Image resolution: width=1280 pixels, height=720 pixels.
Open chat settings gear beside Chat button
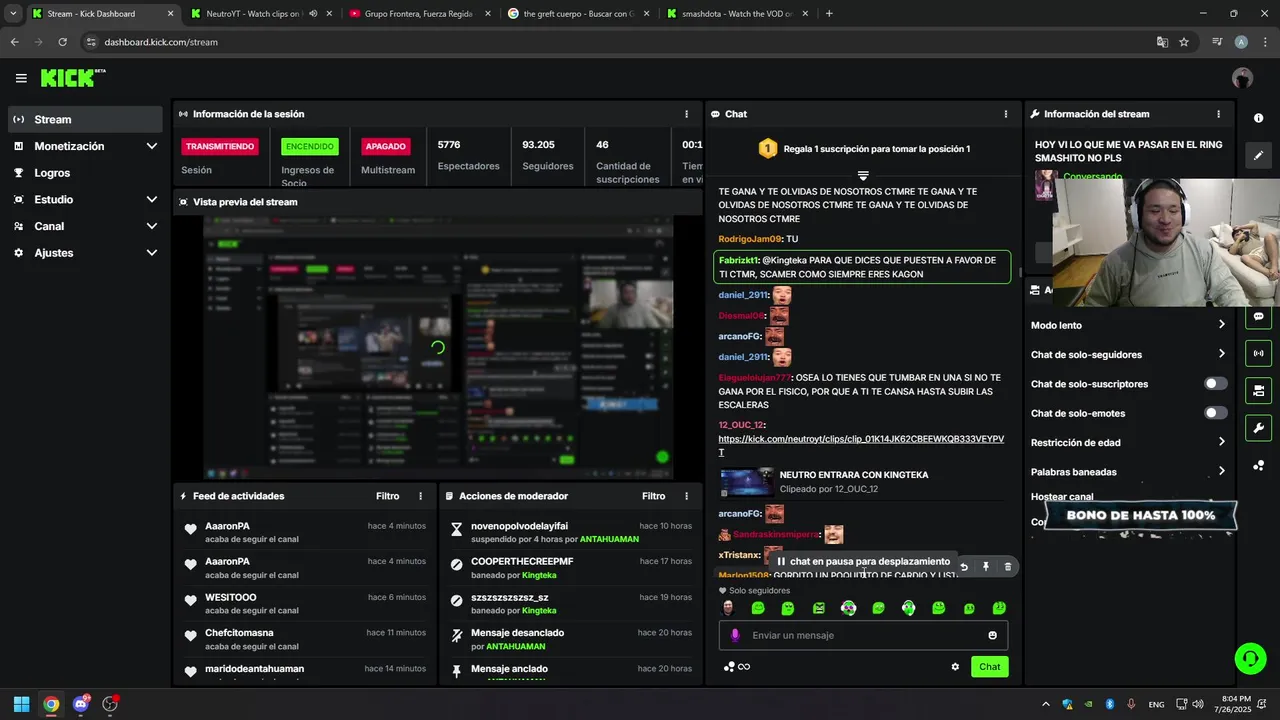point(955,667)
